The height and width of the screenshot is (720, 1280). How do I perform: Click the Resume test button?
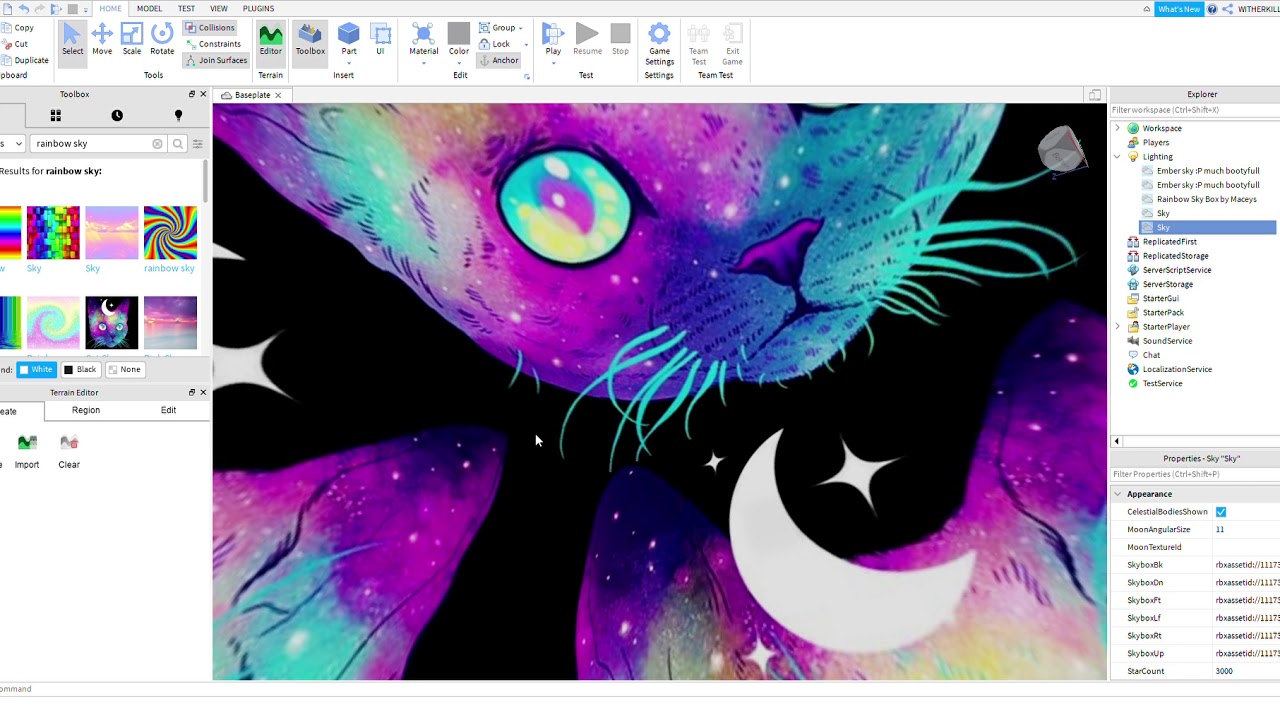click(x=588, y=40)
